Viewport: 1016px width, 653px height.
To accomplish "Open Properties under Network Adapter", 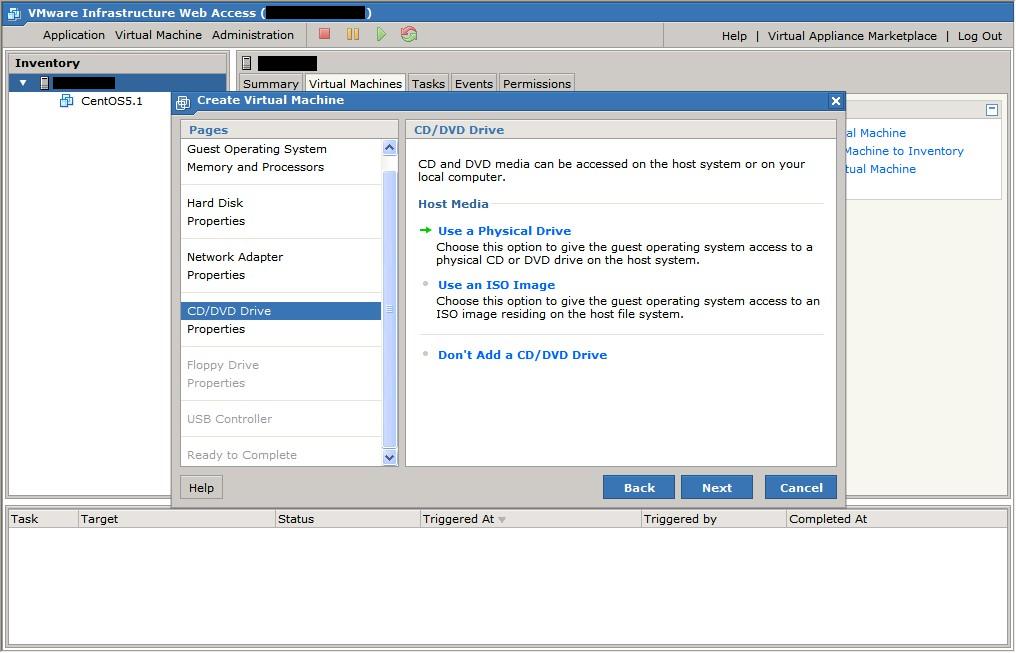I will tap(216, 275).
